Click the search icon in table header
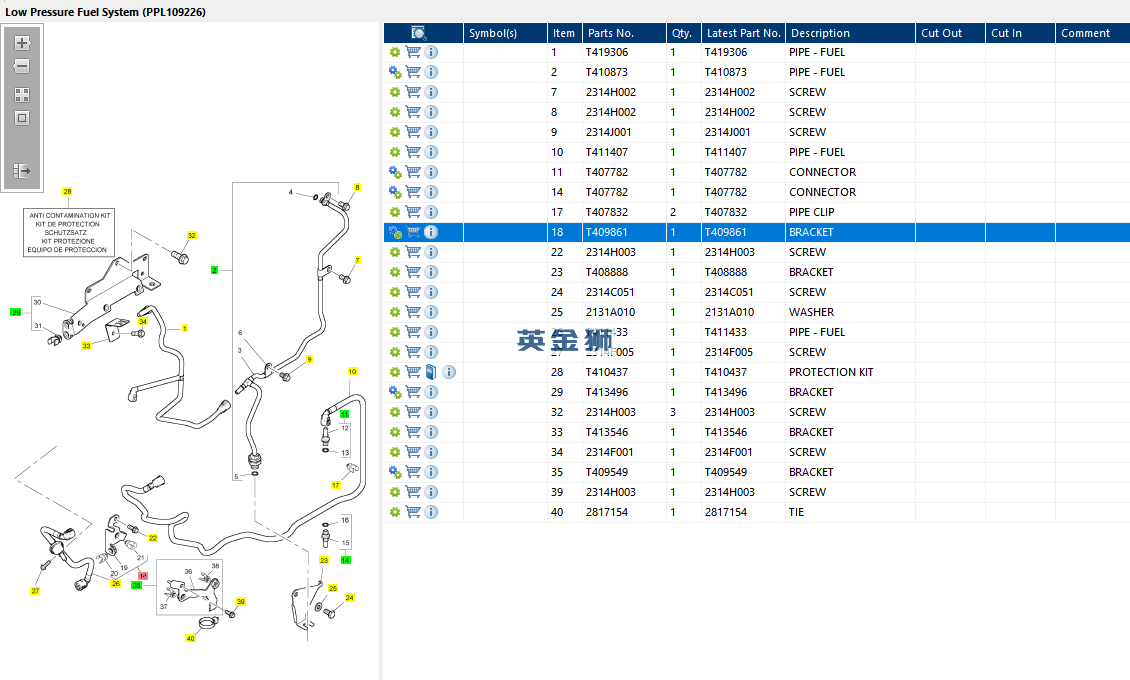The image size is (1130, 680). click(x=419, y=32)
